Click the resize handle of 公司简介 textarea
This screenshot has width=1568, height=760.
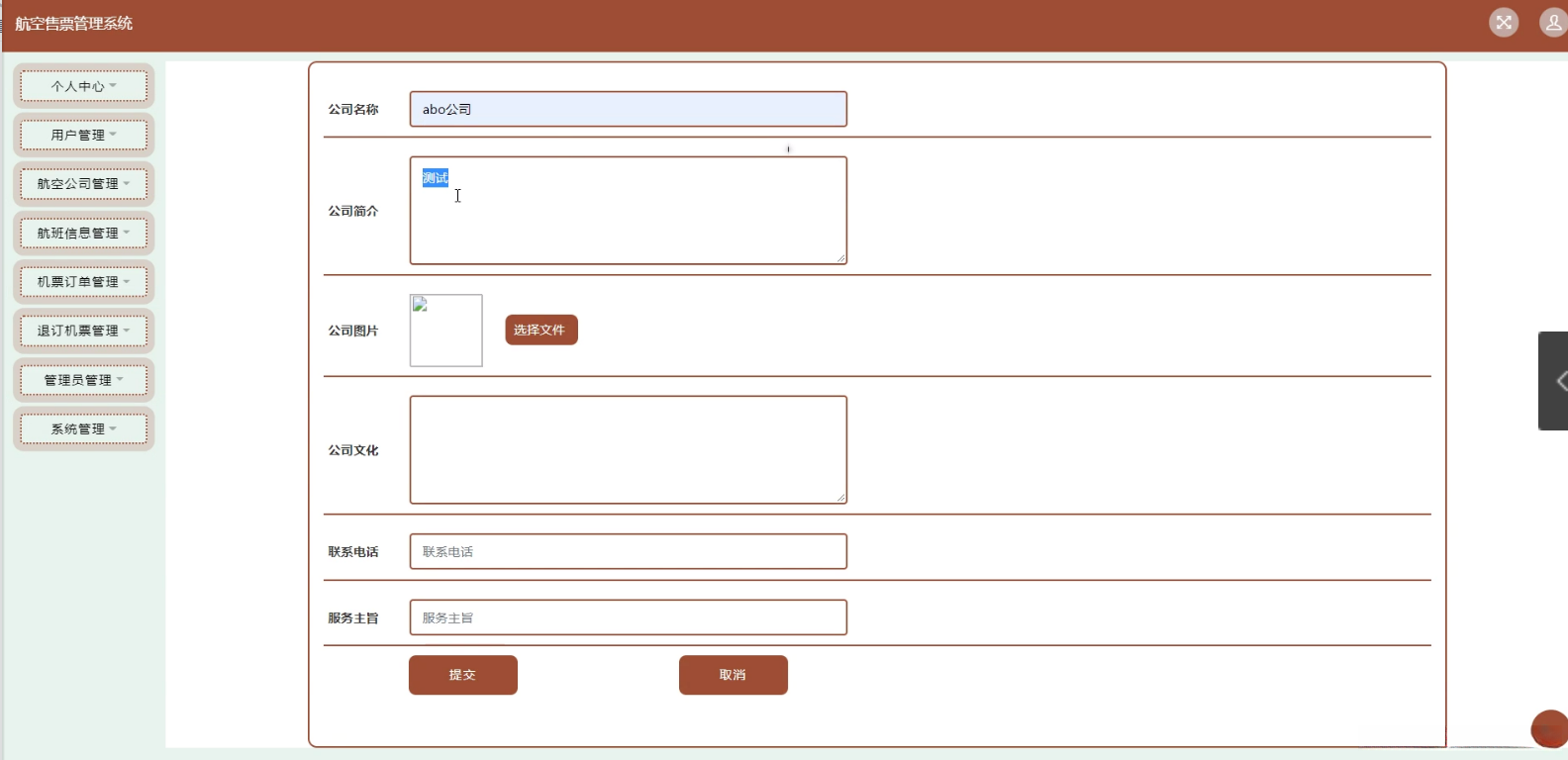(x=841, y=259)
